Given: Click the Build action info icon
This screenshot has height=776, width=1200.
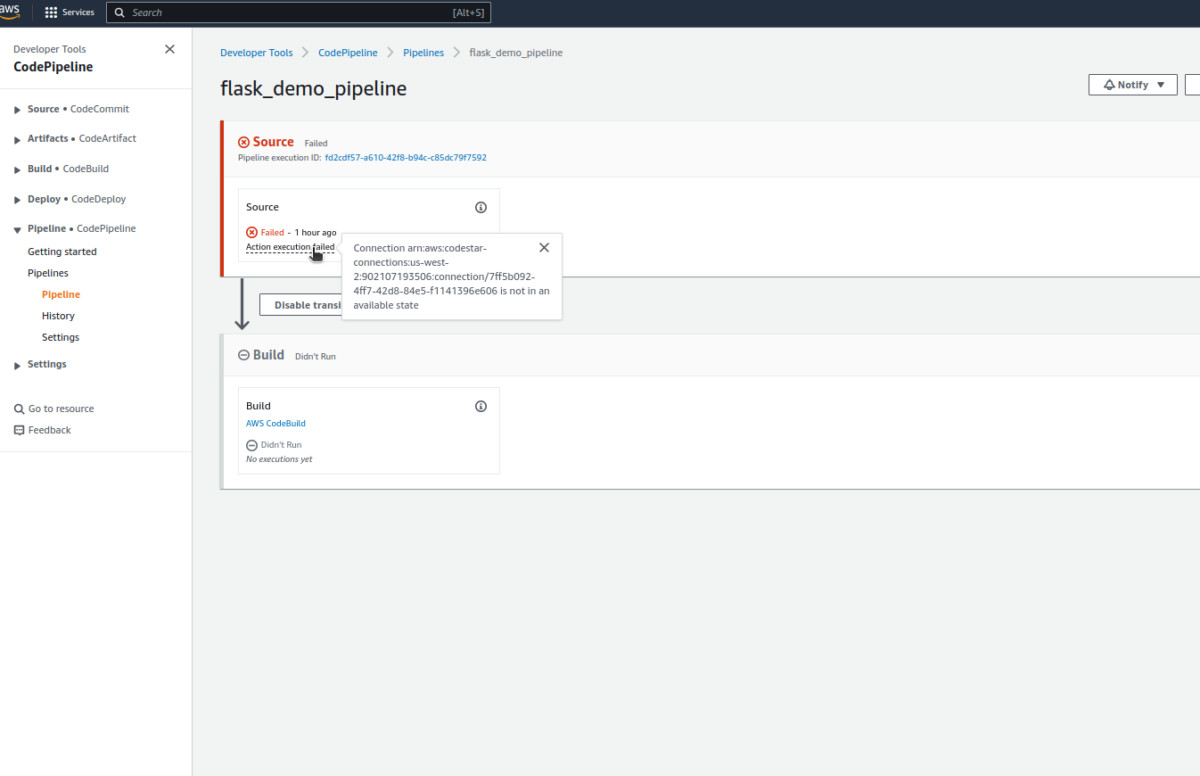Looking at the screenshot, I should [481, 406].
